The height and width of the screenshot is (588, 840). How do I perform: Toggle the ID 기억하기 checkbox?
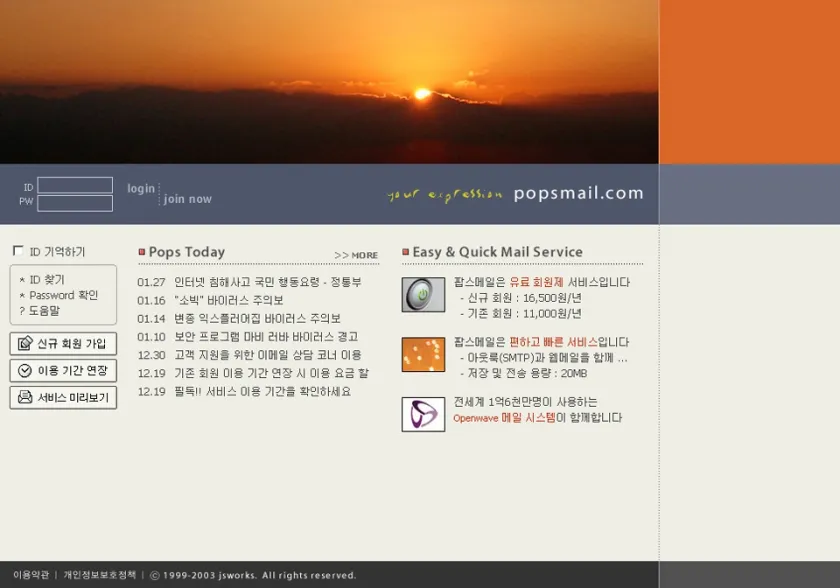point(18,251)
